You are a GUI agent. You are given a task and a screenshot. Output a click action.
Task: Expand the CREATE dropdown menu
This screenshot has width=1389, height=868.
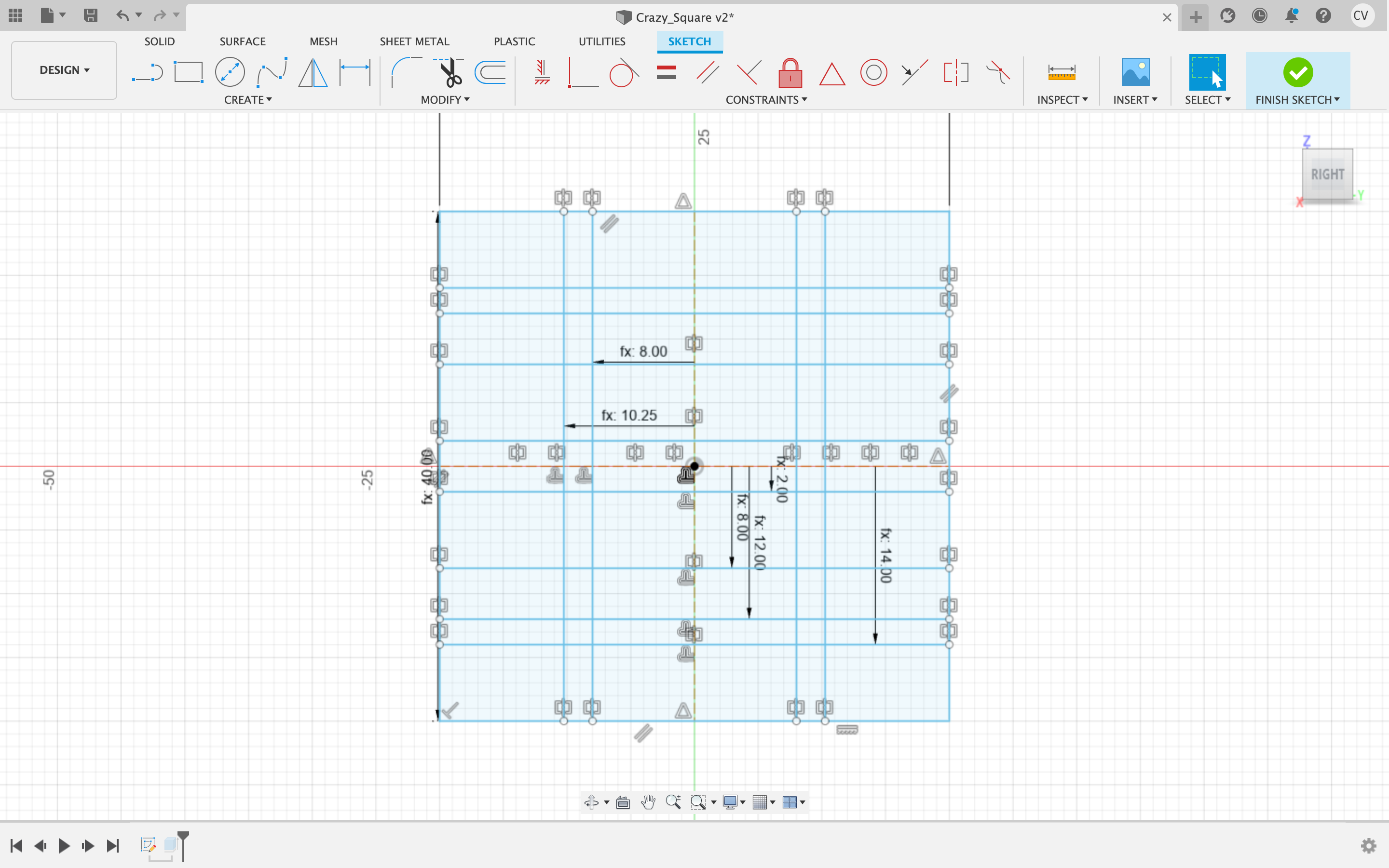pyautogui.click(x=248, y=100)
